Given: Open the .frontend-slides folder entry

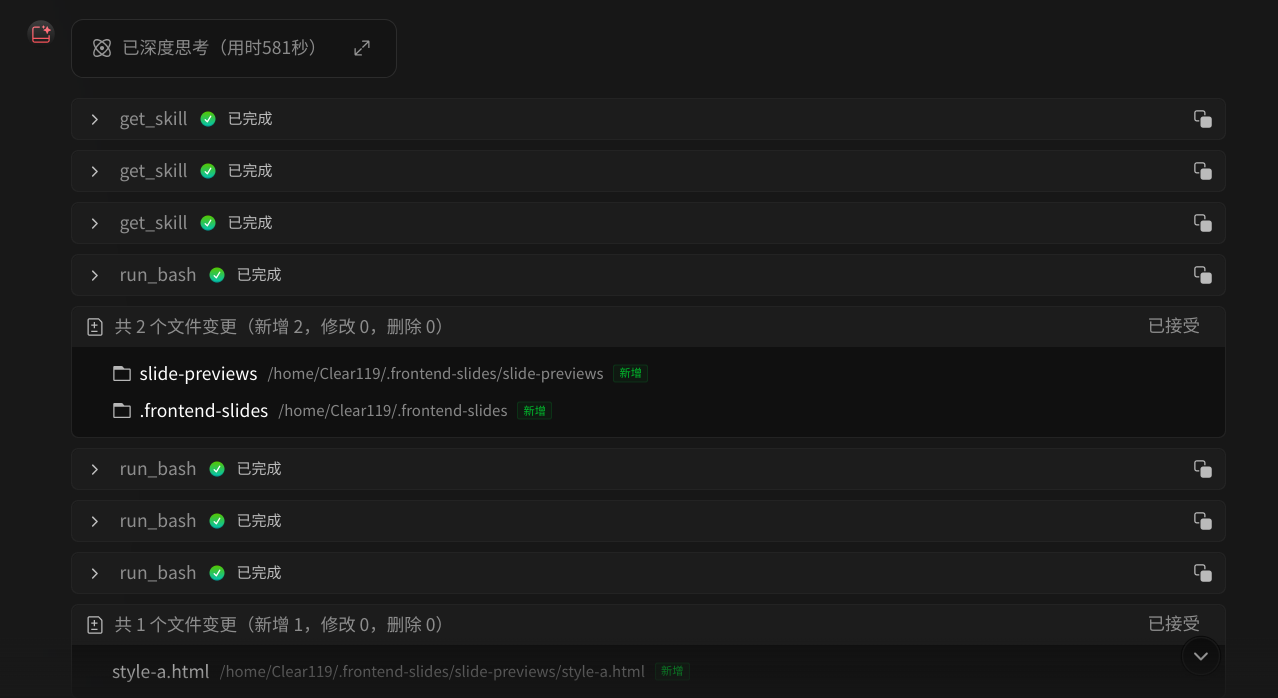Looking at the screenshot, I should pyautogui.click(x=204, y=410).
